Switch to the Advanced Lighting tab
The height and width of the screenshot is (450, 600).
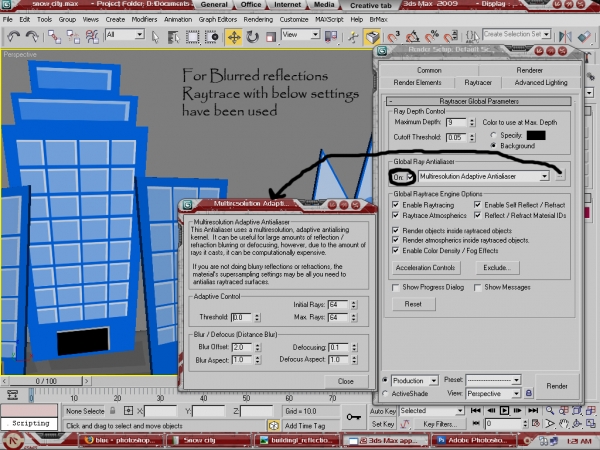tap(541, 83)
